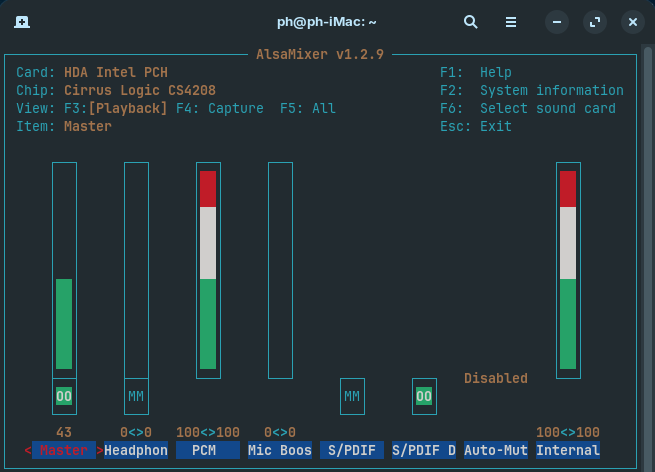
Task: Select the S/PDIF D channel label
Action: [x=424, y=450]
